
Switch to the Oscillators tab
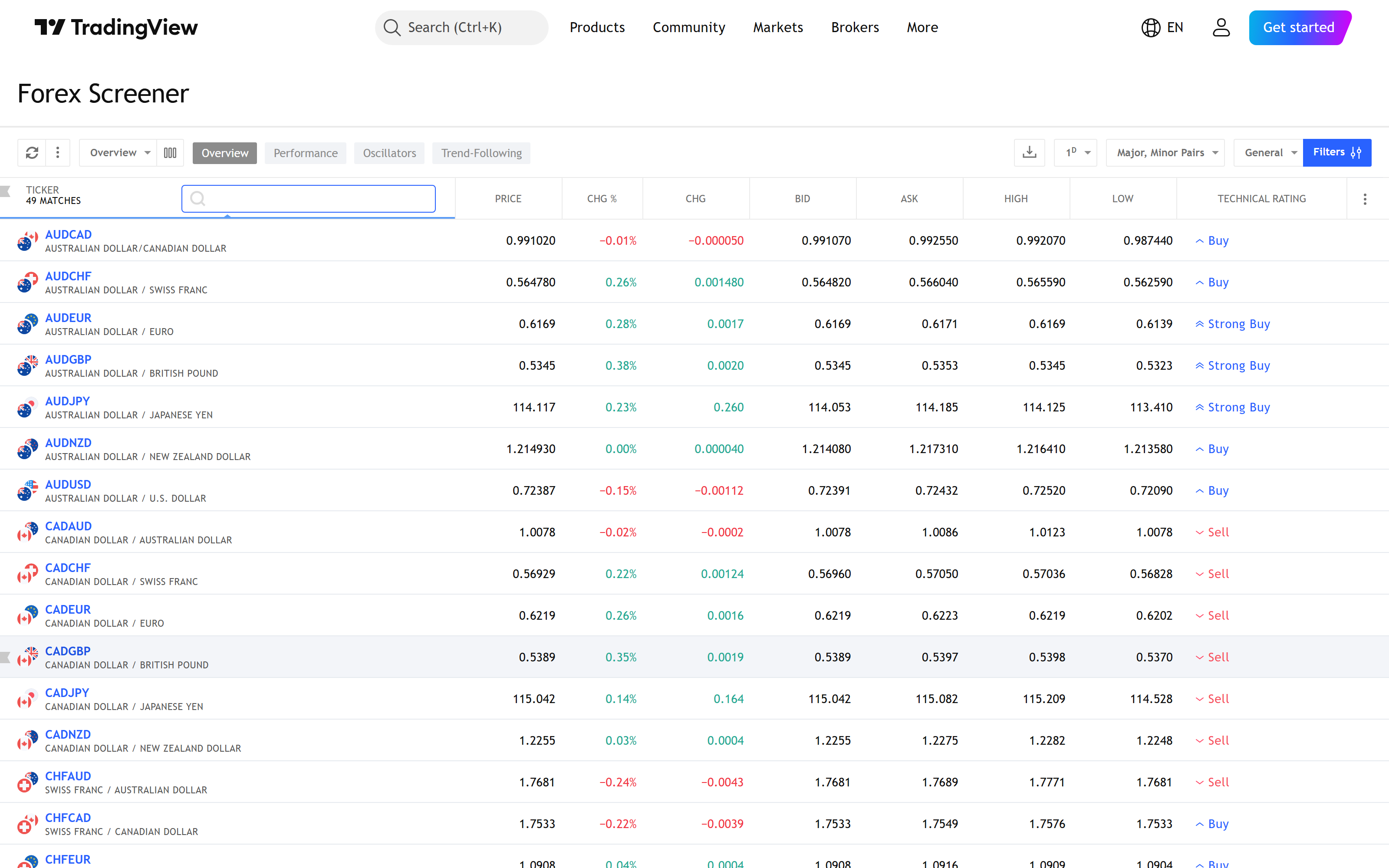pos(389,153)
